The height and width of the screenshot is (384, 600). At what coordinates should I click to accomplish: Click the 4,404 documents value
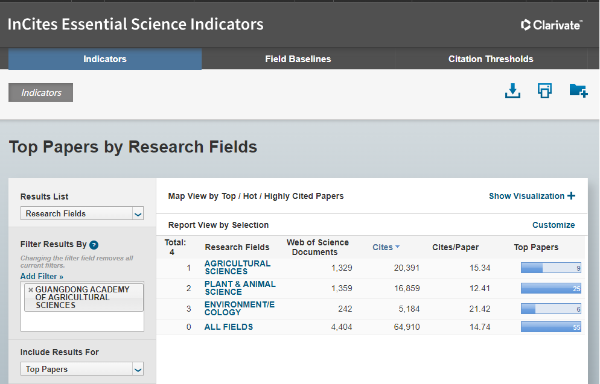pos(342,327)
